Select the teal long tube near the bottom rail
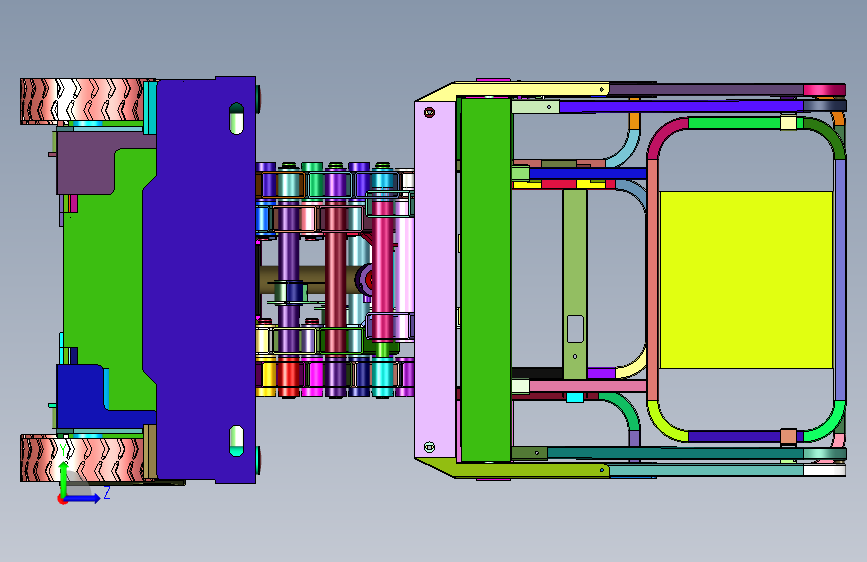 [x=676, y=454]
